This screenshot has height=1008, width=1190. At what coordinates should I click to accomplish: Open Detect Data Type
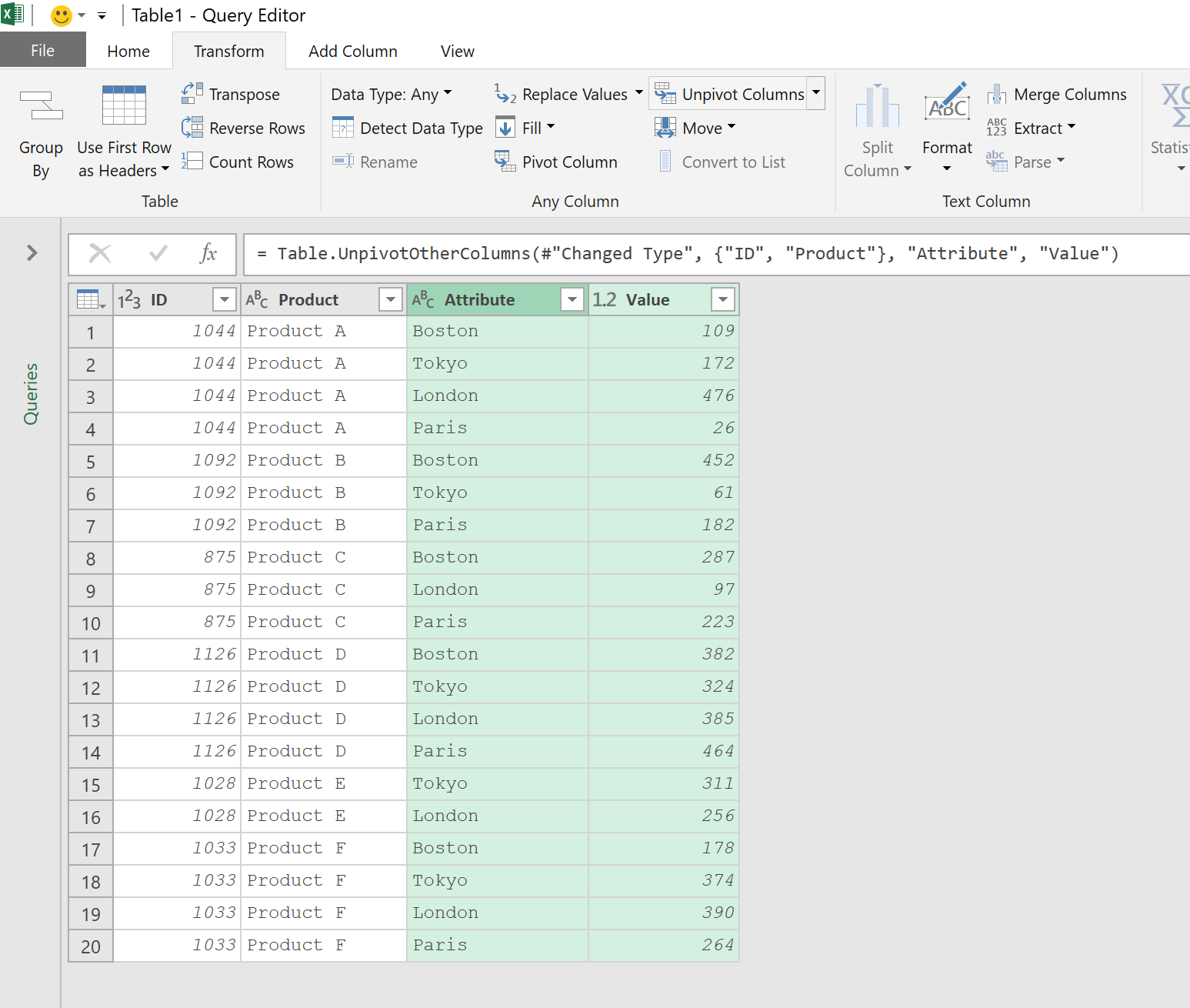(x=406, y=128)
